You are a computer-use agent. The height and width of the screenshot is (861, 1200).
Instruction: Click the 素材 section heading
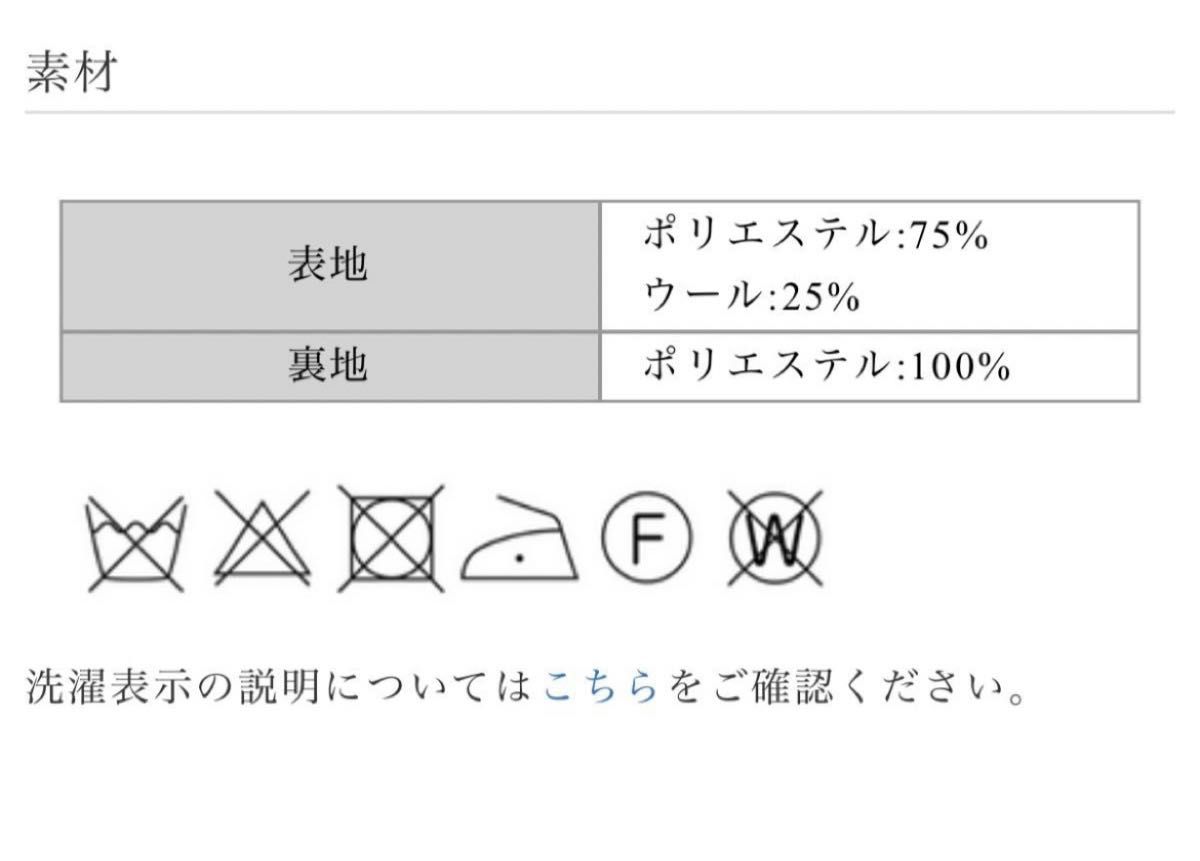click(70, 74)
